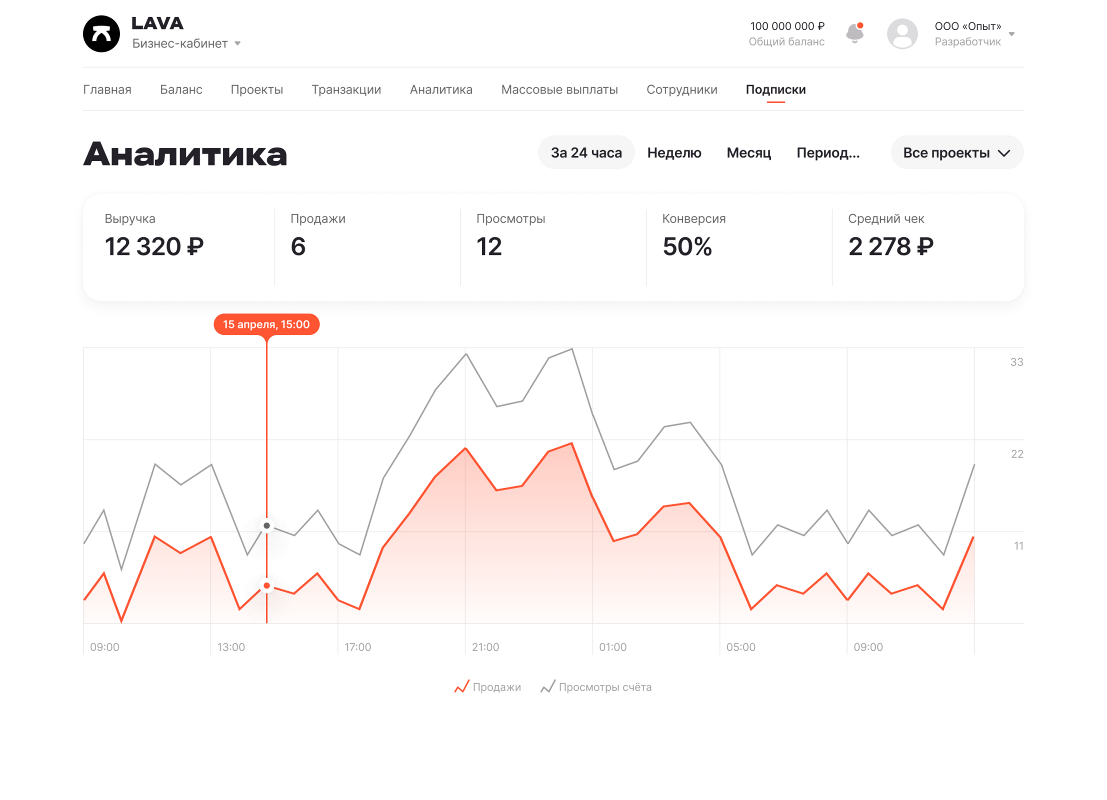Click the red Продажи legend line icon
Screen dimensions: 1107x800
click(463, 687)
